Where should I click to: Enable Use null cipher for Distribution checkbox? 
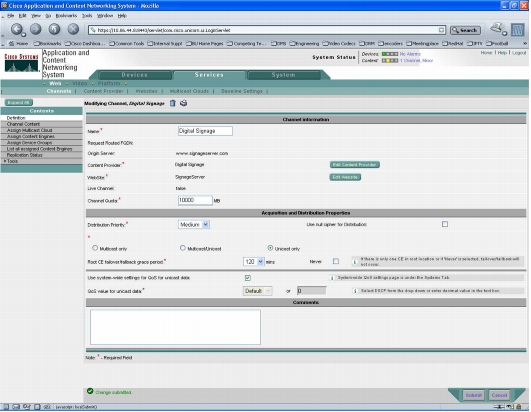coord(445,224)
